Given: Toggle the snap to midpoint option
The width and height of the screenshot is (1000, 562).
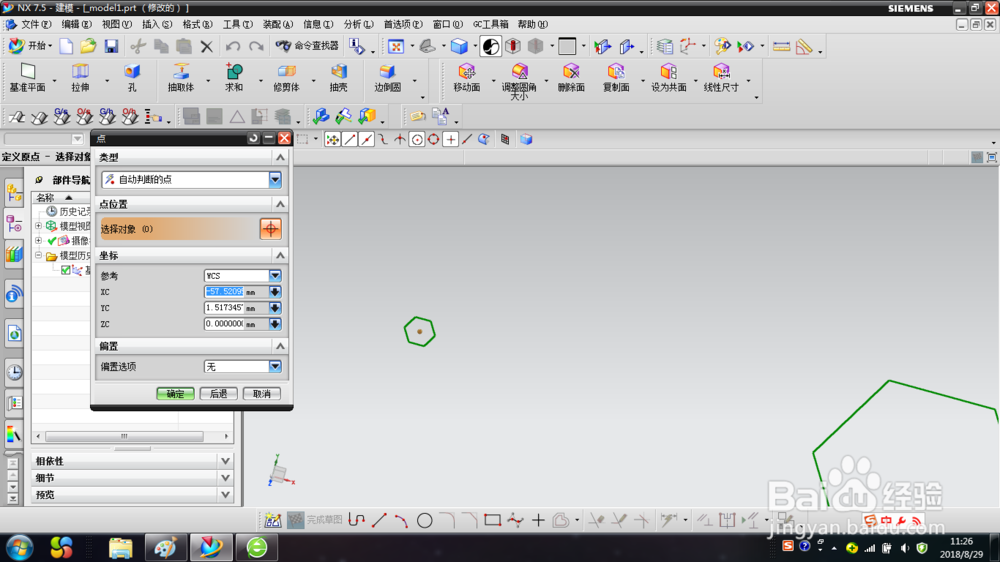Looking at the screenshot, I should (x=366, y=139).
